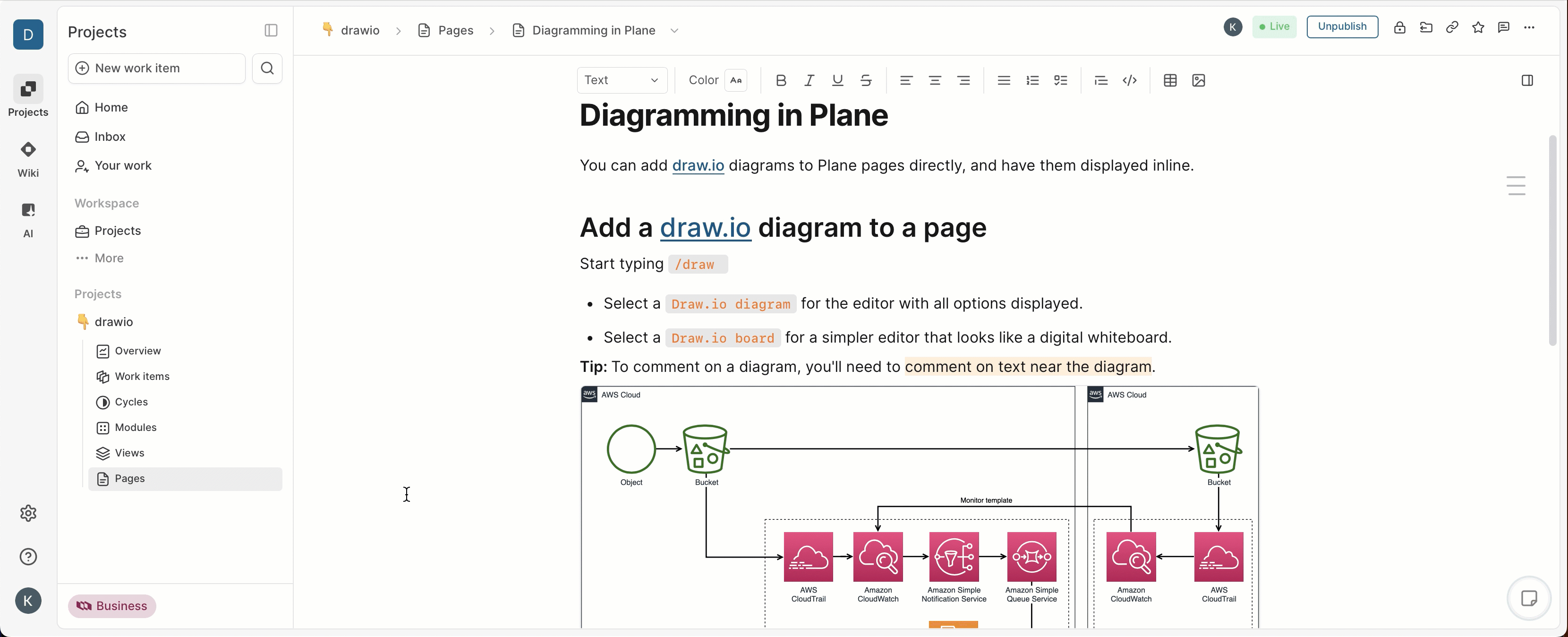Insert a table using the table icon
The height and width of the screenshot is (637, 1568).
click(x=1170, y=80)
